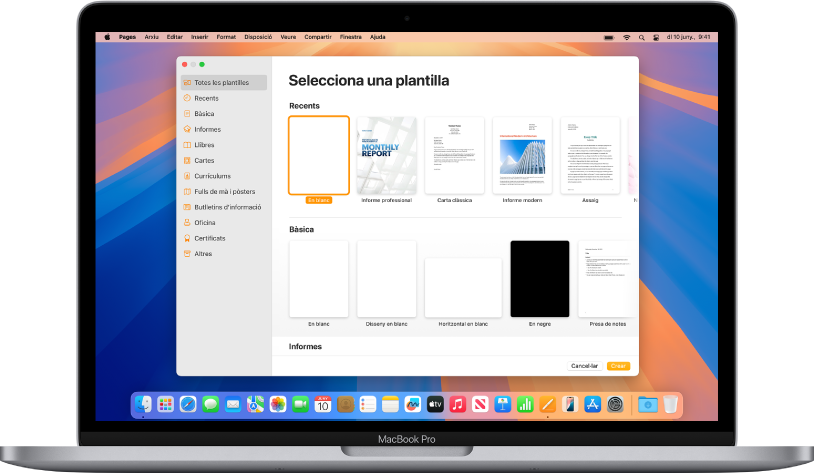Image resolution: width=814 pixels, height=473 pixels.
Task: Open Maps app in the Dock
Action: [x=255, y=404]
